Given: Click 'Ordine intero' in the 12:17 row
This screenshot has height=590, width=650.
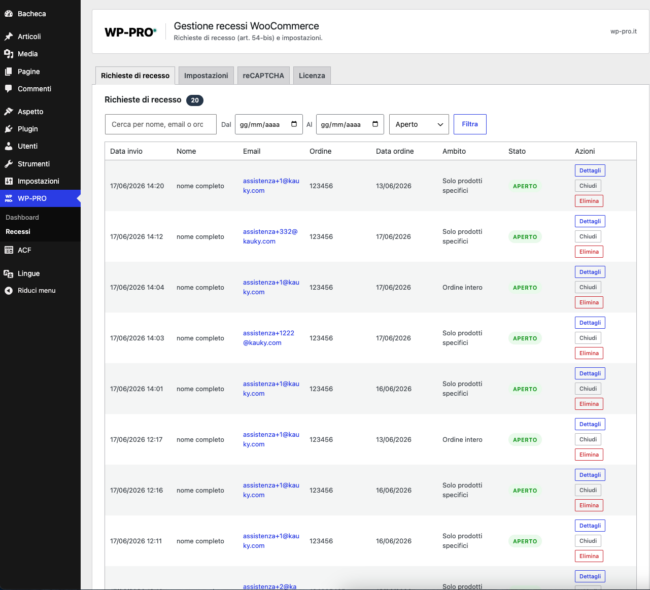Looking at the screenshot, I should pos(462,439).
